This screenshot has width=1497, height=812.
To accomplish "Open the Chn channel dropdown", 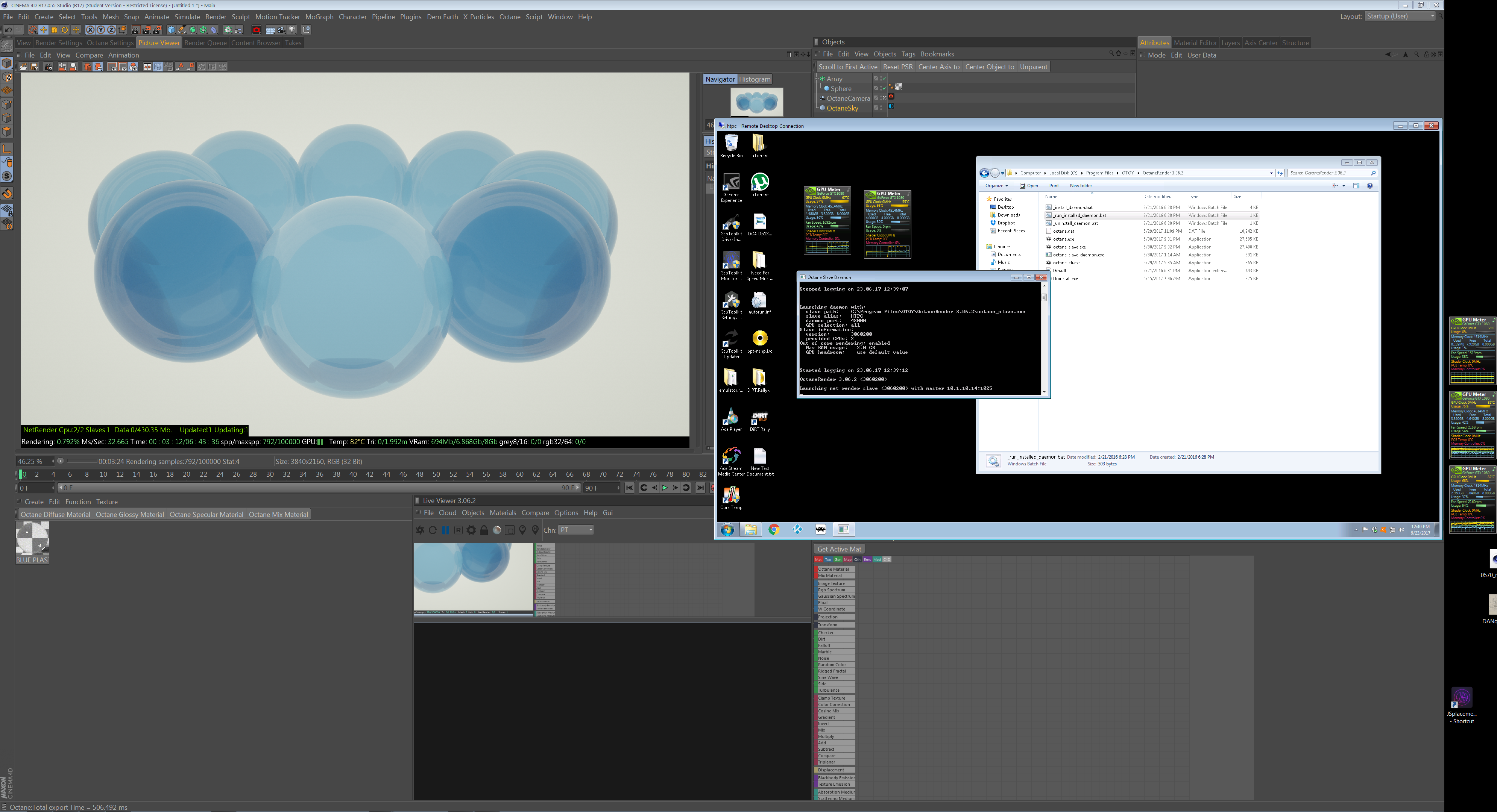I will coord(575,530).
